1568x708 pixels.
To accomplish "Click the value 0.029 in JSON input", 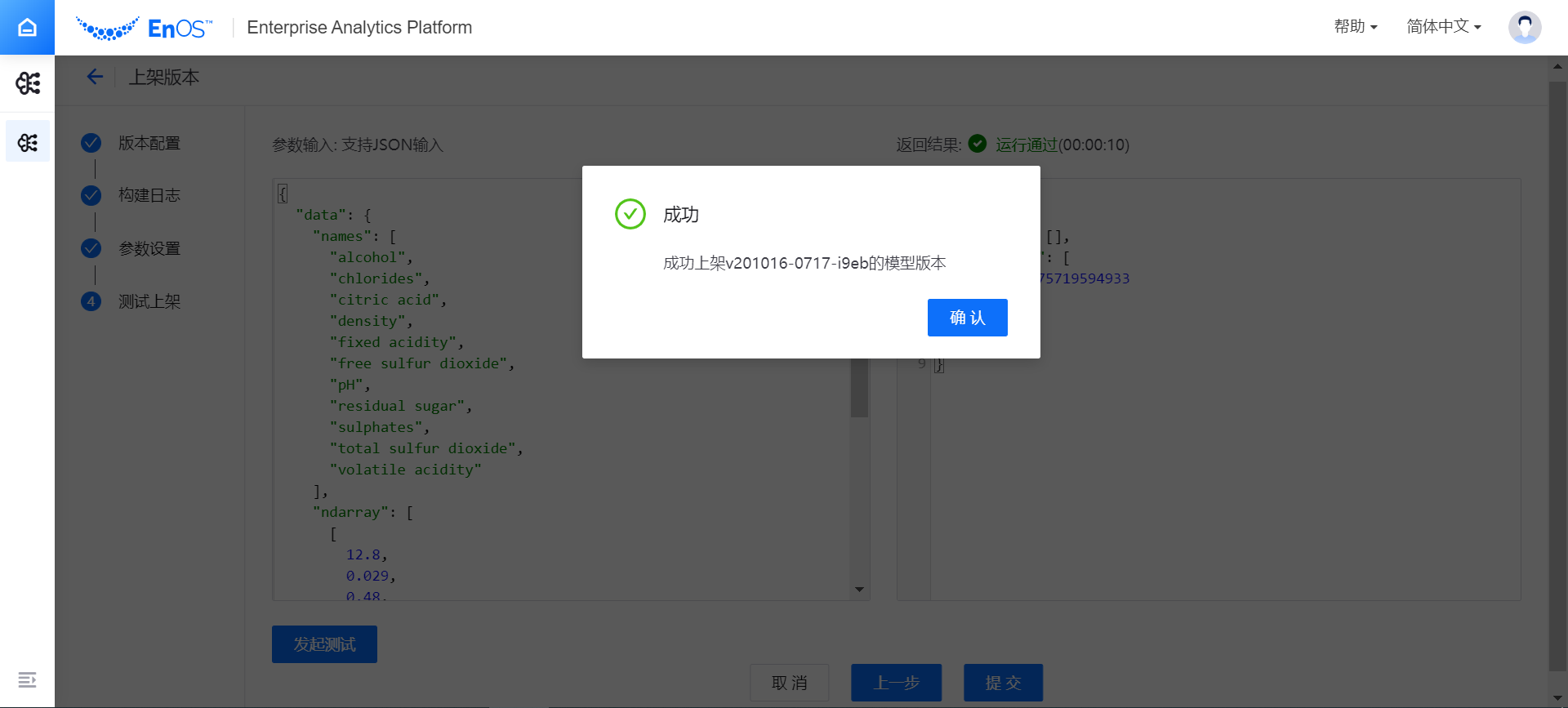I will [x=367, y=576].
